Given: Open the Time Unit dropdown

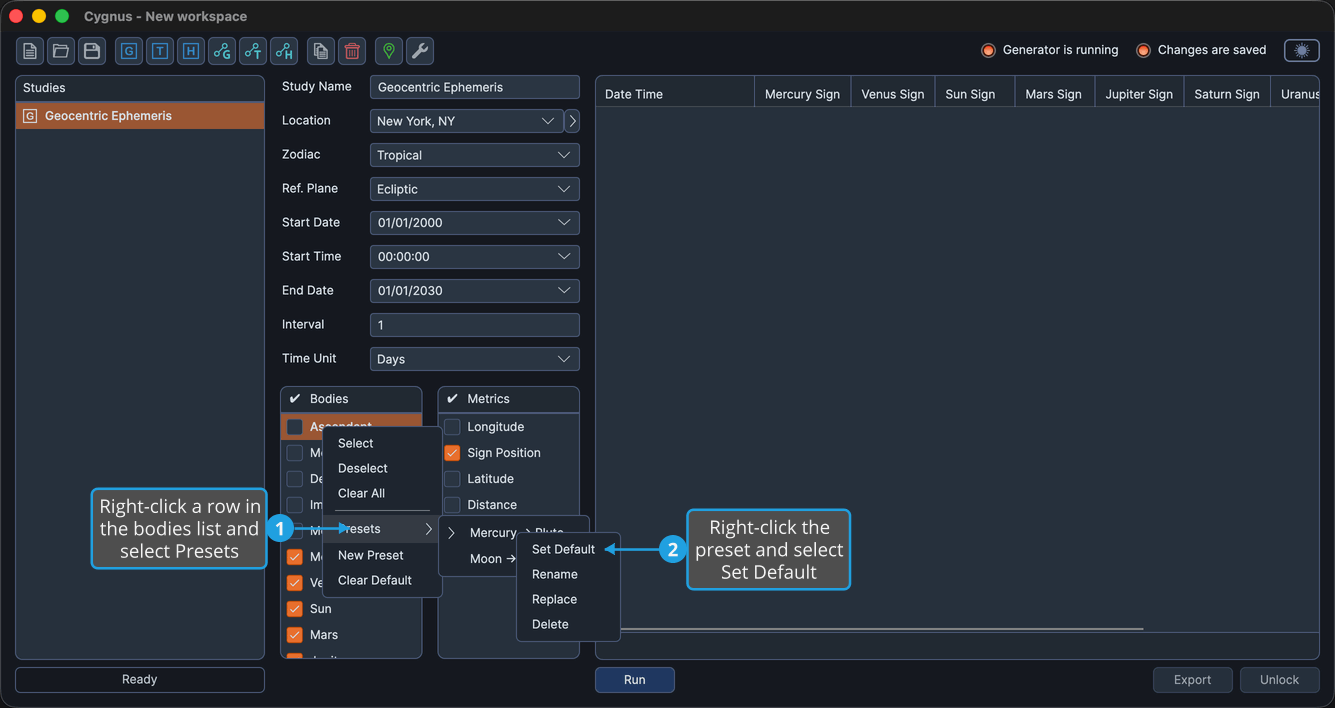Looking at the screenshot, I should 474,359.
